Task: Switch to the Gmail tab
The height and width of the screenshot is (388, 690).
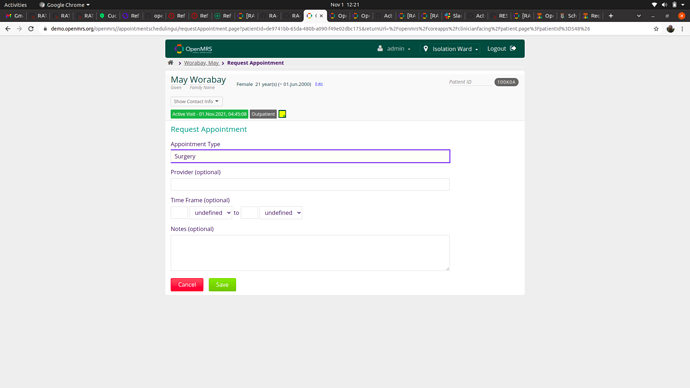Action: click(x=15, y=16)
